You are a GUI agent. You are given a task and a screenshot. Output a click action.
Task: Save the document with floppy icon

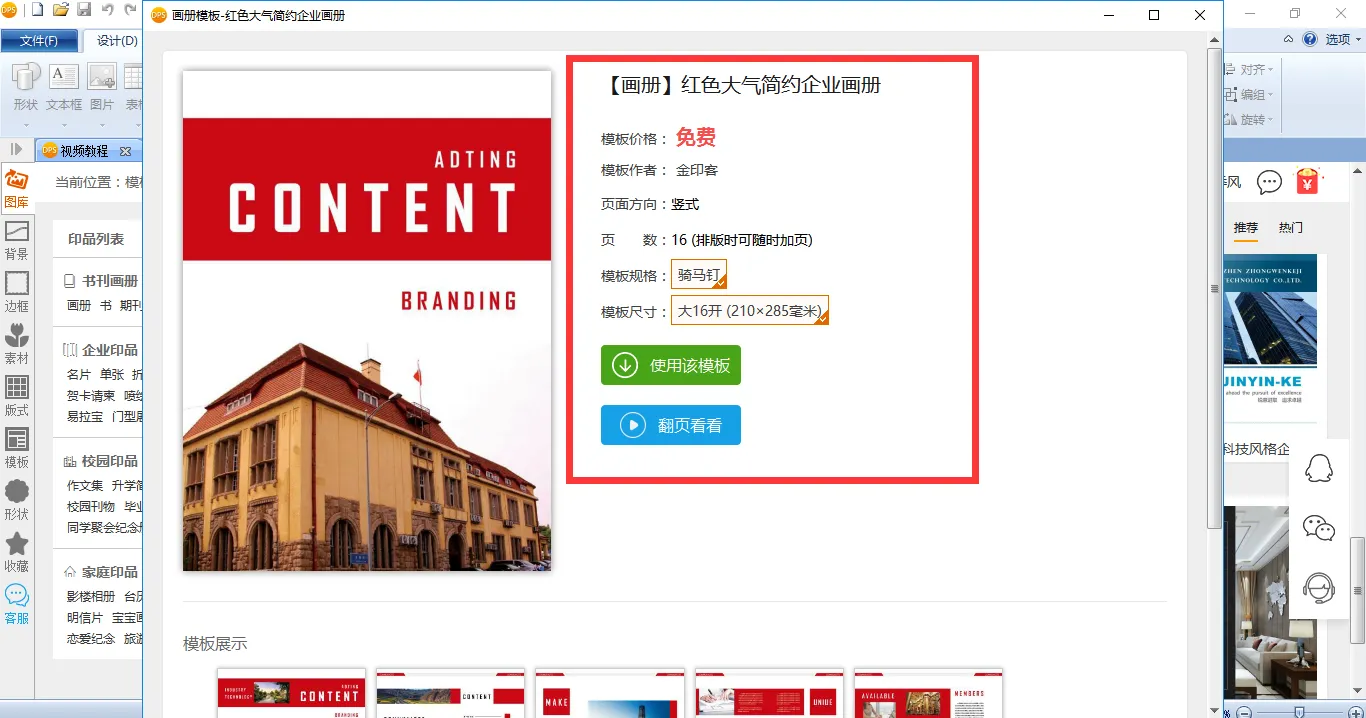pos(84,10)
